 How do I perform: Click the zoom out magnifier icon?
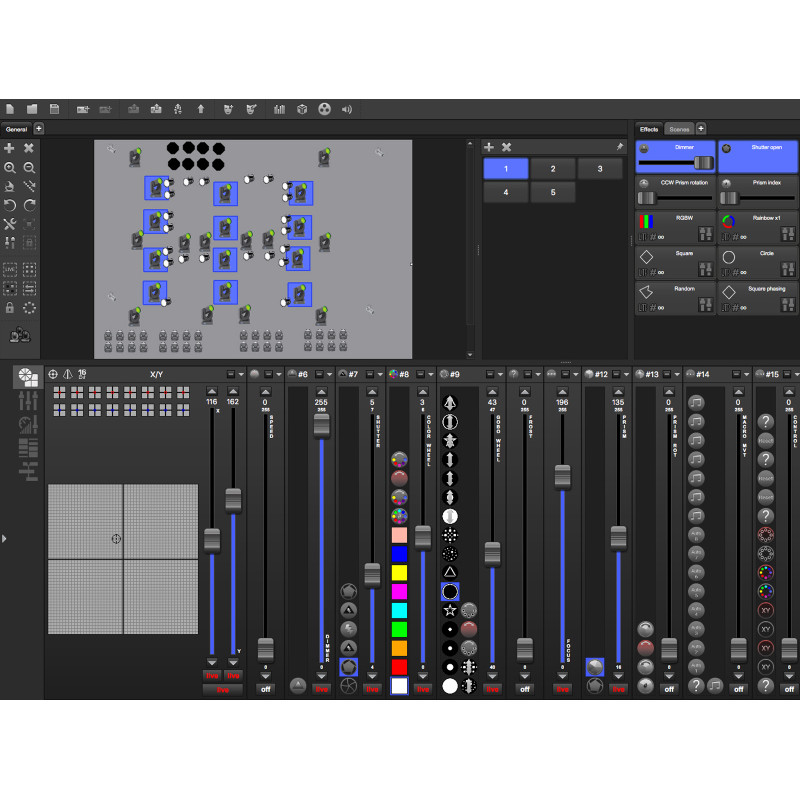pos(30,167)
